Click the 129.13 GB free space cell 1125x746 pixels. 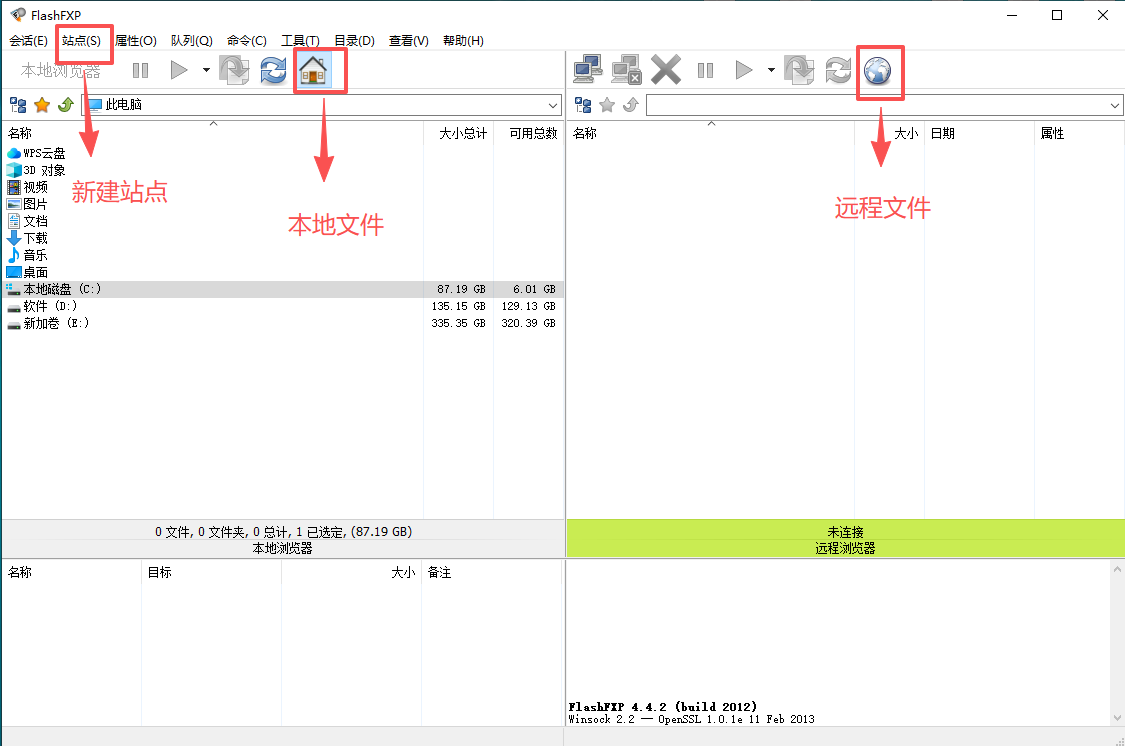(x=529, y=306)
